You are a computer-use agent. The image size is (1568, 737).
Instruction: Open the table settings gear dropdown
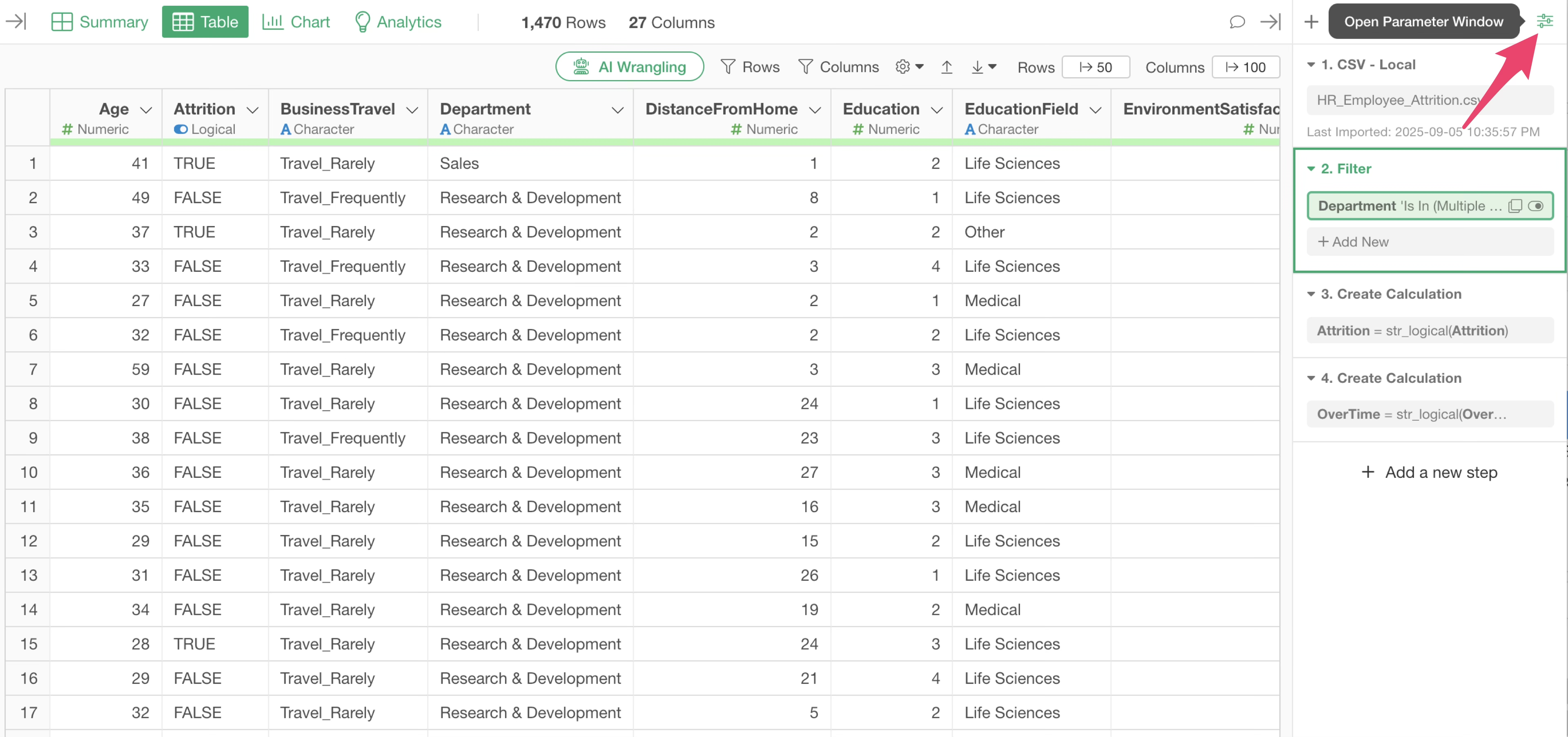tap(909, 67)
